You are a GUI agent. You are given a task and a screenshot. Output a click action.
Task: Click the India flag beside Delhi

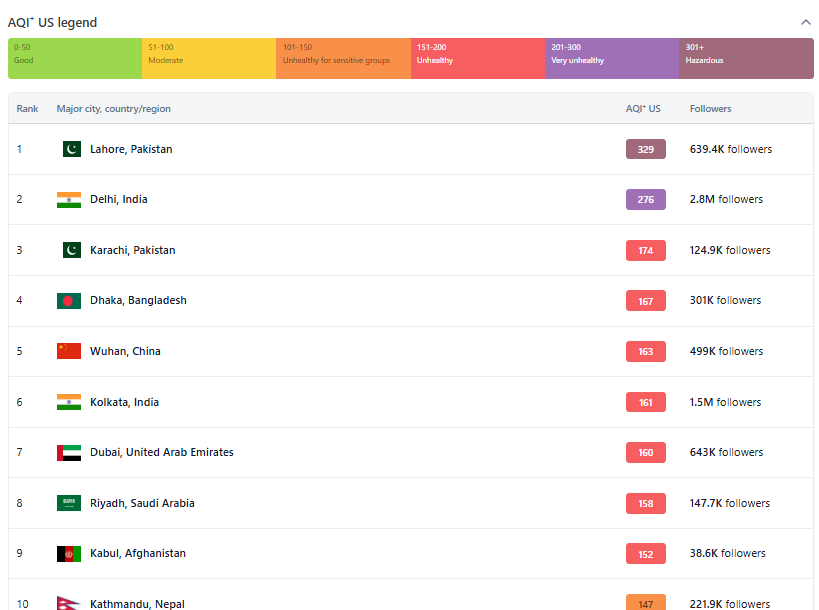[69, 199]
